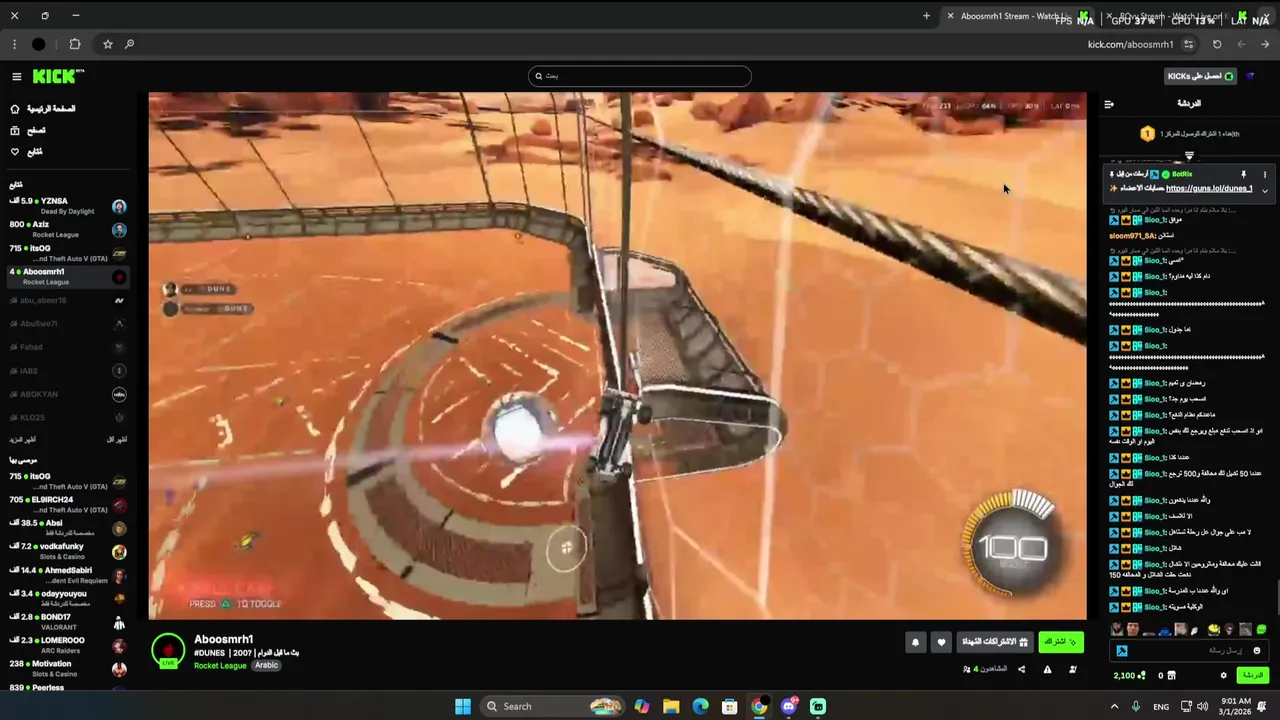Click the blue hammer badge in chat input
The width and height of the screenshot is (1280, 720).
[1122, 651]
